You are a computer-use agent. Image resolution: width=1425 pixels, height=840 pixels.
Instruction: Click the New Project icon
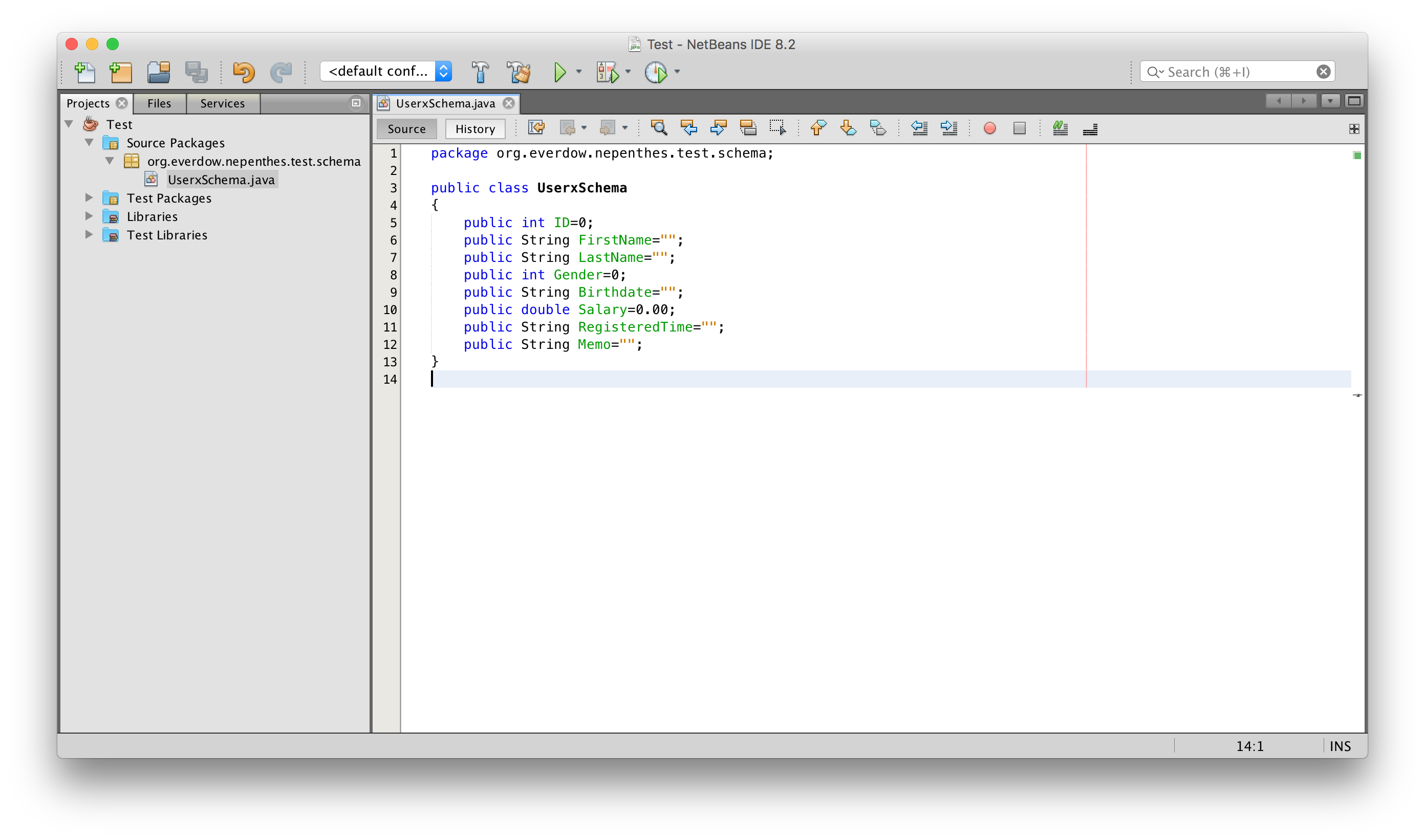121,72
